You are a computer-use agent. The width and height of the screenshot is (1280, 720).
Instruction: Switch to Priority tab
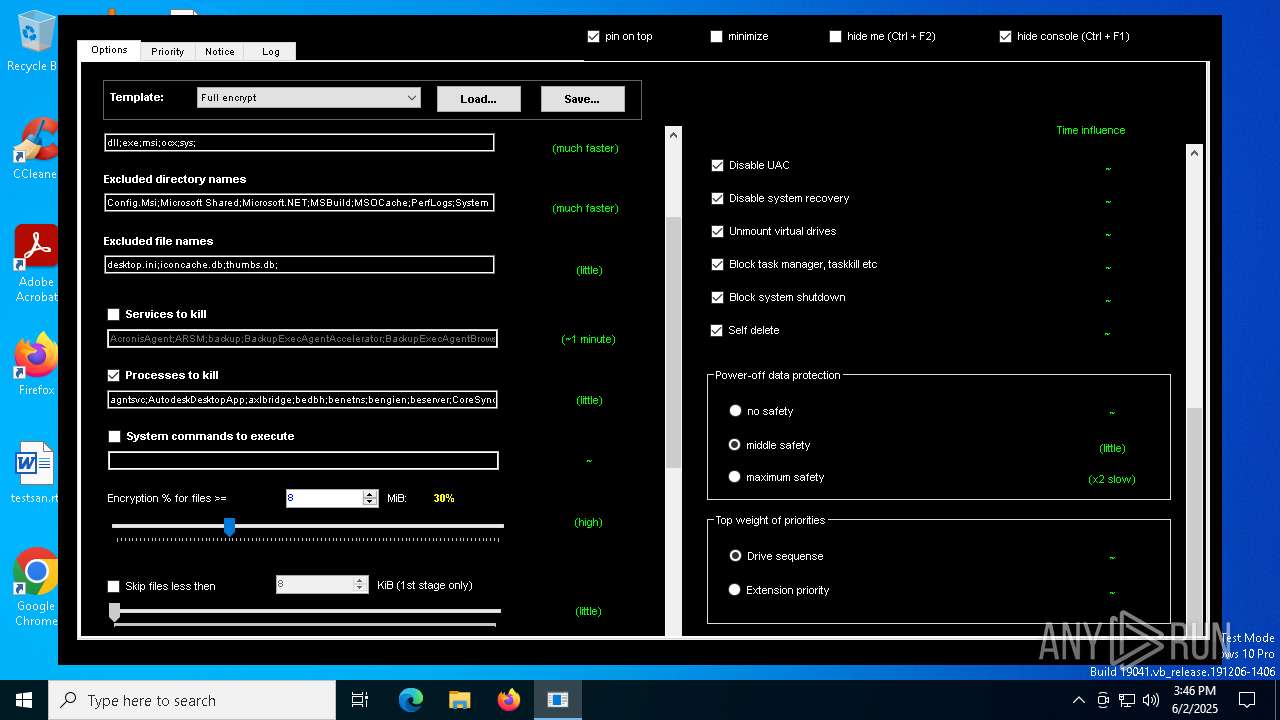coord(167,52)
